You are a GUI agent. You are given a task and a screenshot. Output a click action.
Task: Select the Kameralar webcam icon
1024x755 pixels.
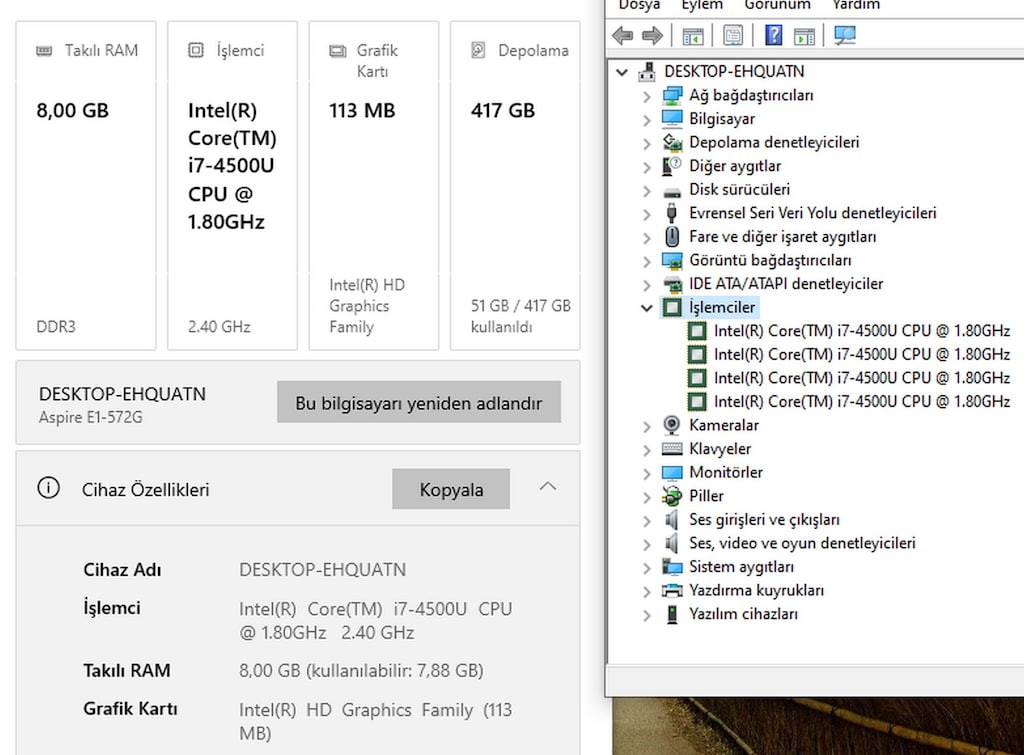[671, 425]
